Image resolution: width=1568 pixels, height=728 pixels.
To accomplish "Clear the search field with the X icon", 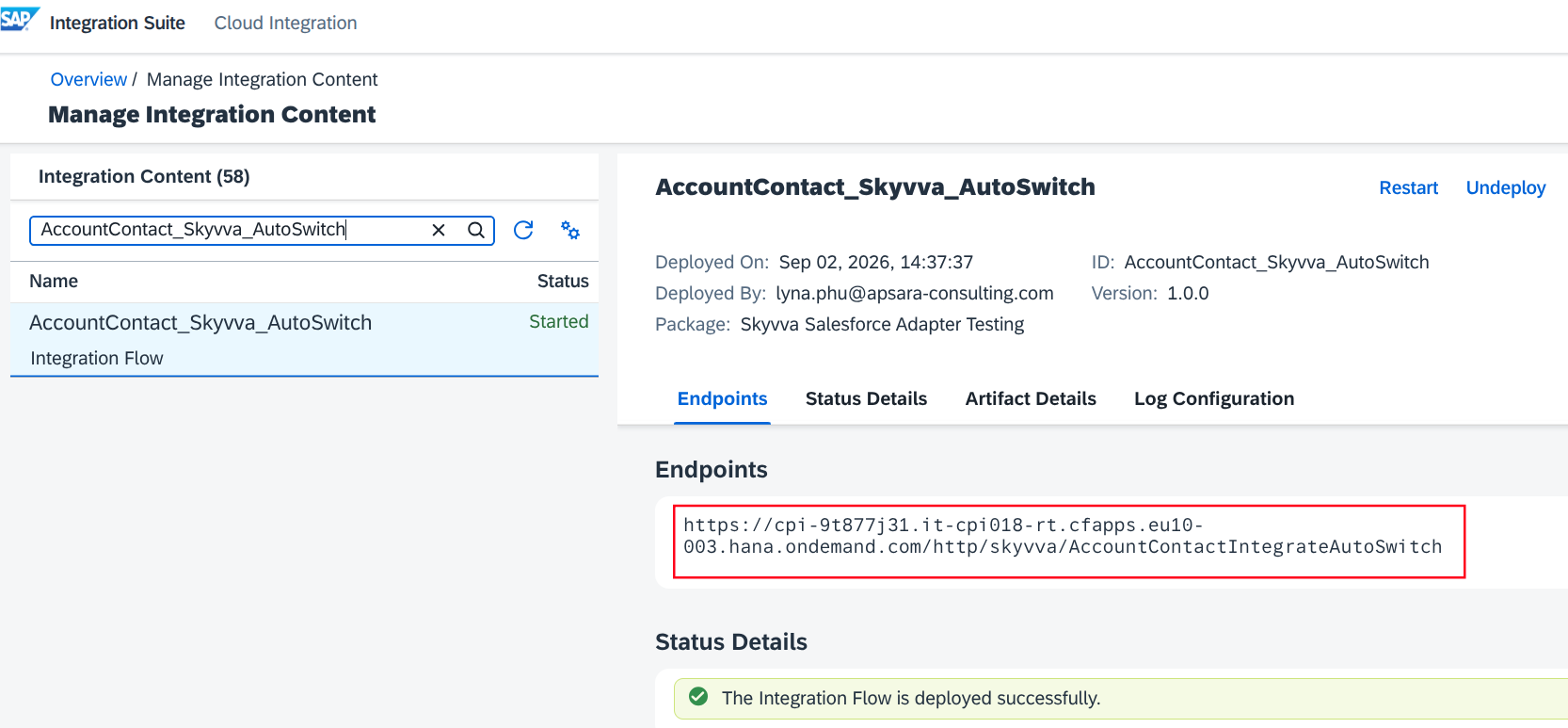I will coord(439,230).
